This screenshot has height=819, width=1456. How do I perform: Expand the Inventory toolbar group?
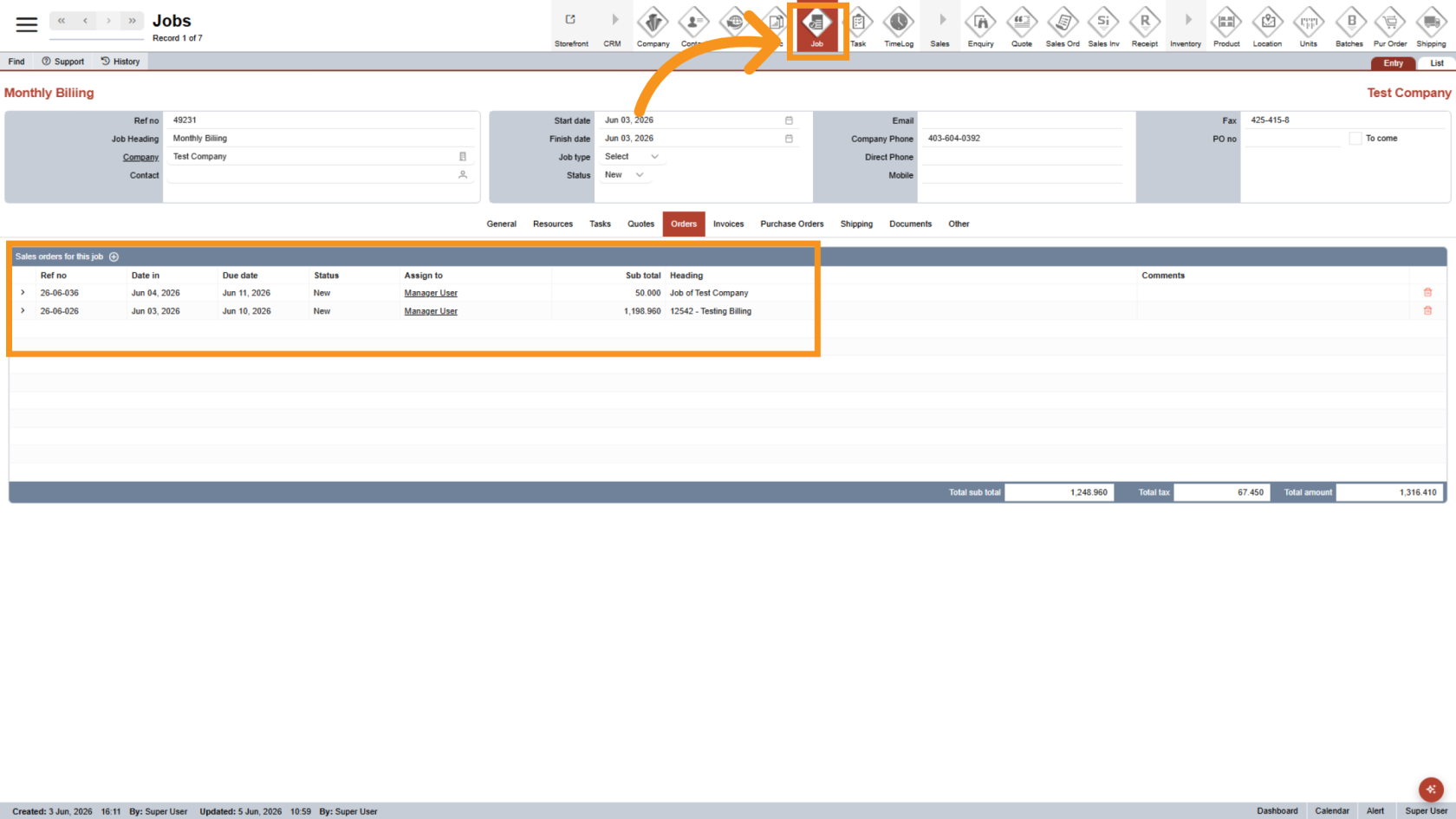[1186, 28]
